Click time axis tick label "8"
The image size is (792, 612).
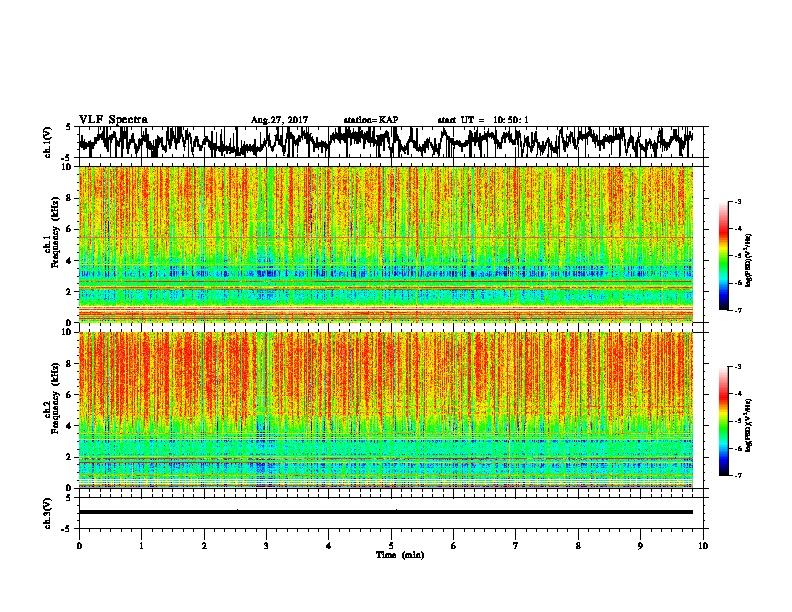[578, 546]
